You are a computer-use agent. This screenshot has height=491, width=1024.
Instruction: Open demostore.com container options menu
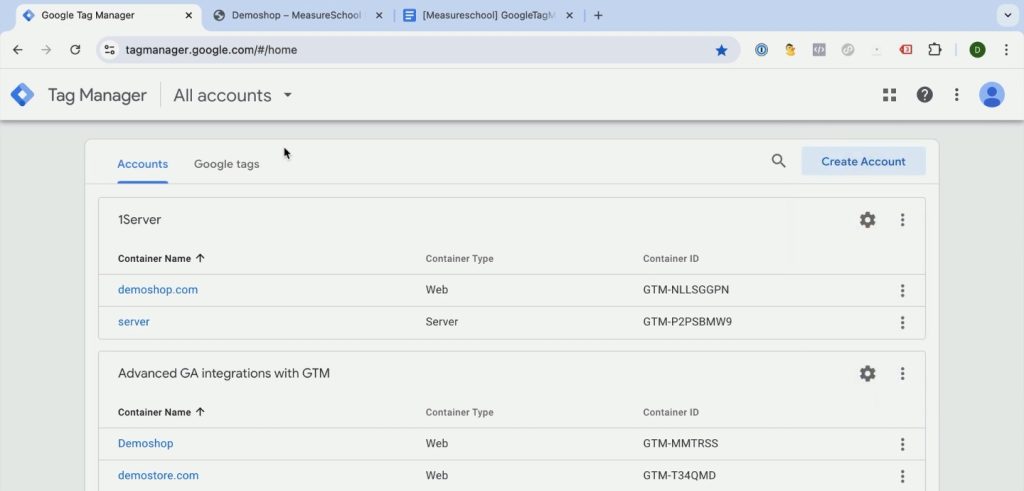903,476
